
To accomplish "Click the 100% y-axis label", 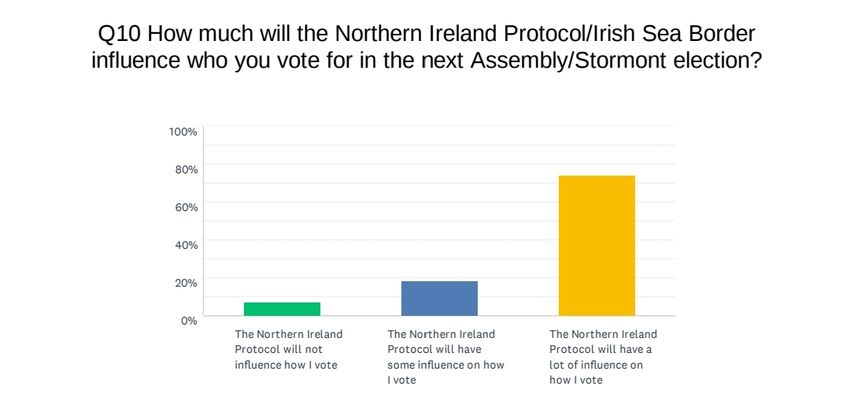I will tap(184, 132).
